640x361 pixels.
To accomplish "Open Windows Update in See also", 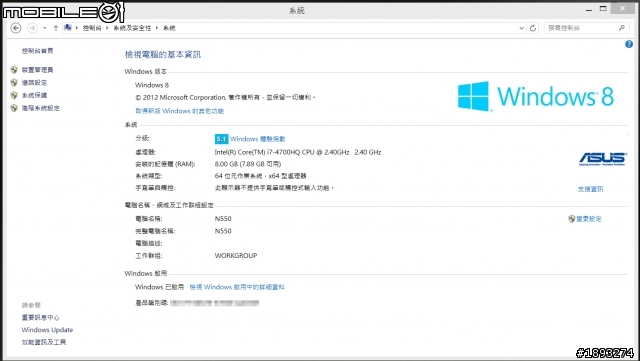I will [x=47, y=330].
